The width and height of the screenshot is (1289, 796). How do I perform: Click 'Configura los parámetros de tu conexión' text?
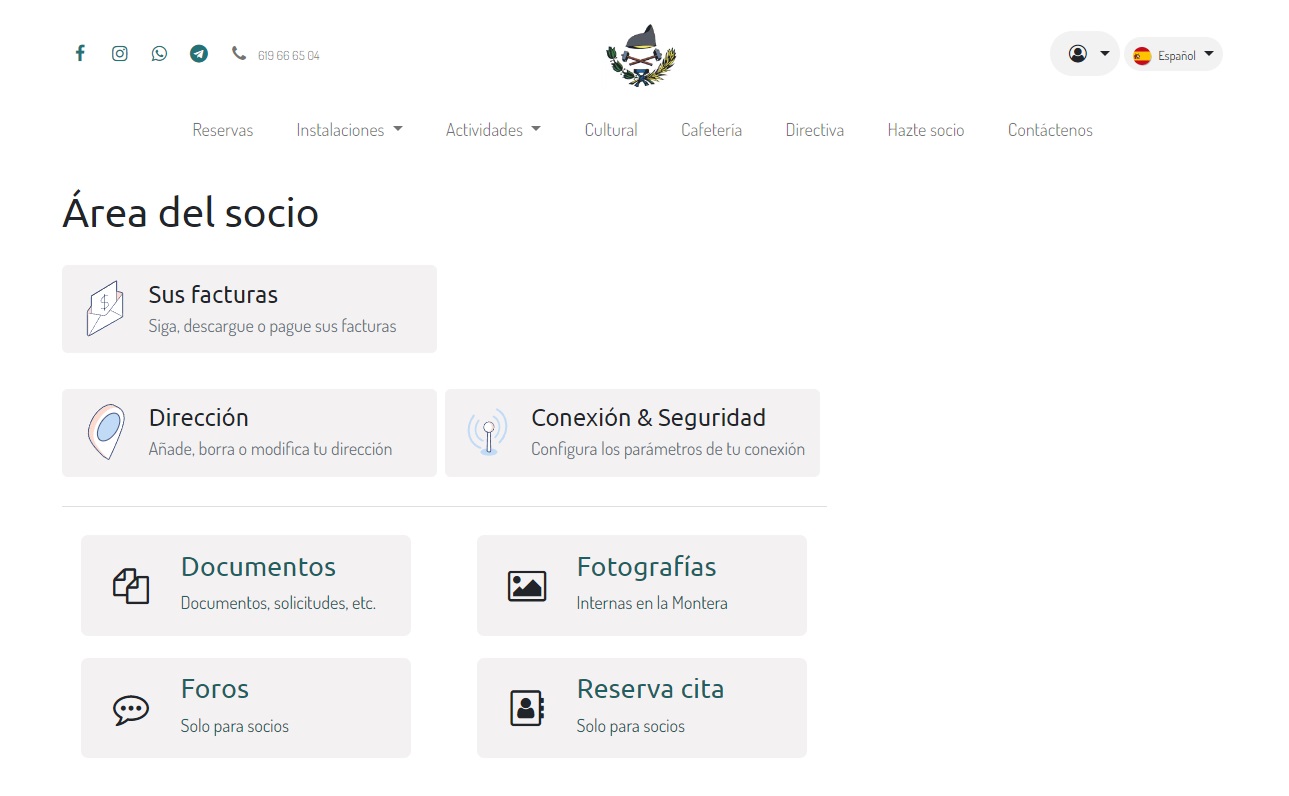pyautogui.click(x=668, y=449)
